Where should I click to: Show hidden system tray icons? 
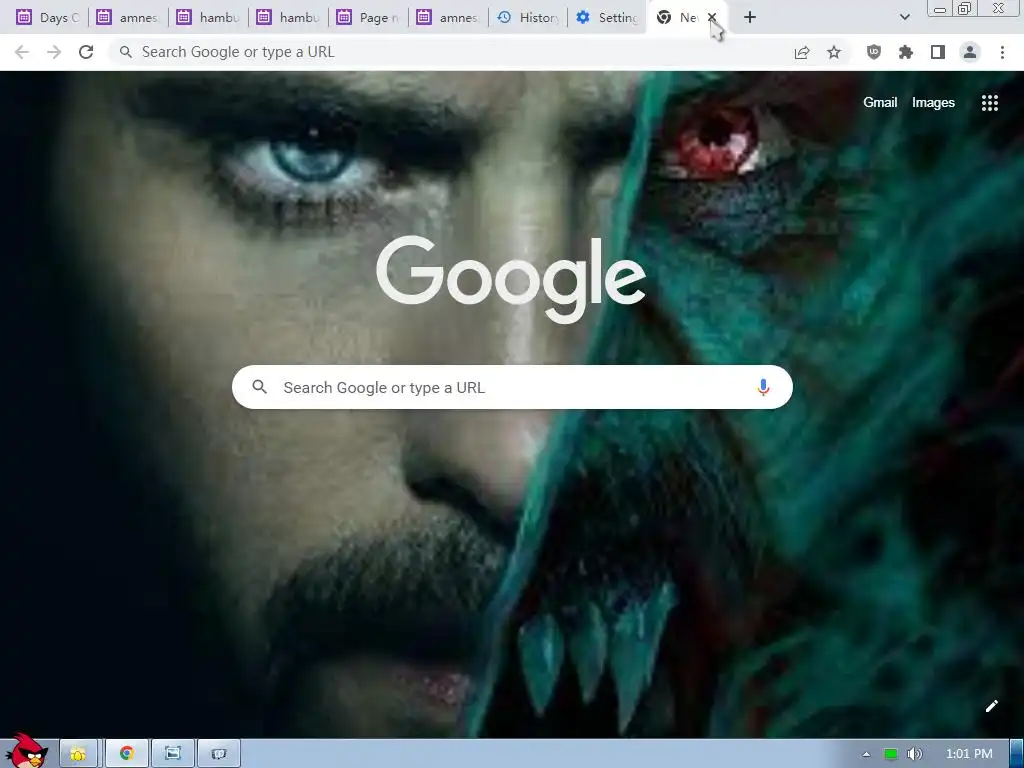pos(866,754)
